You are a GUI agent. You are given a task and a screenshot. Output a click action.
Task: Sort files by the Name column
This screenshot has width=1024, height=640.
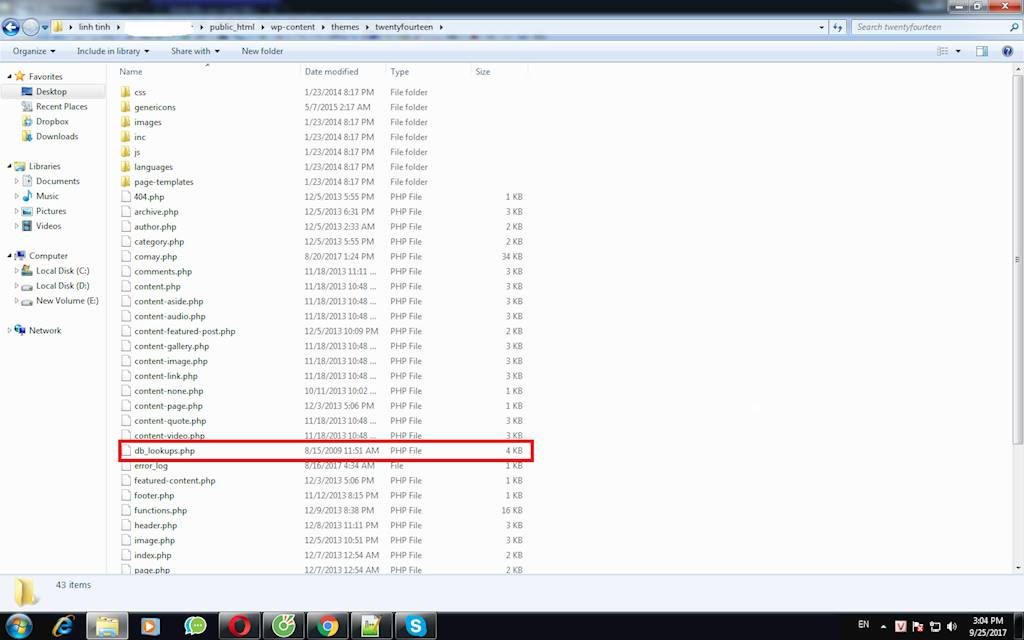(131, 72)
